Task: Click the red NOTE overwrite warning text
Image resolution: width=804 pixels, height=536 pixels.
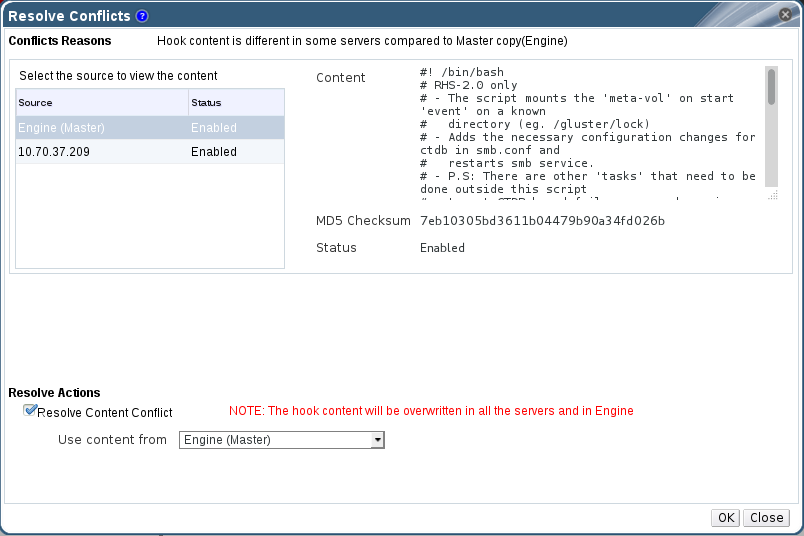Action: click(x=431, y=411)
